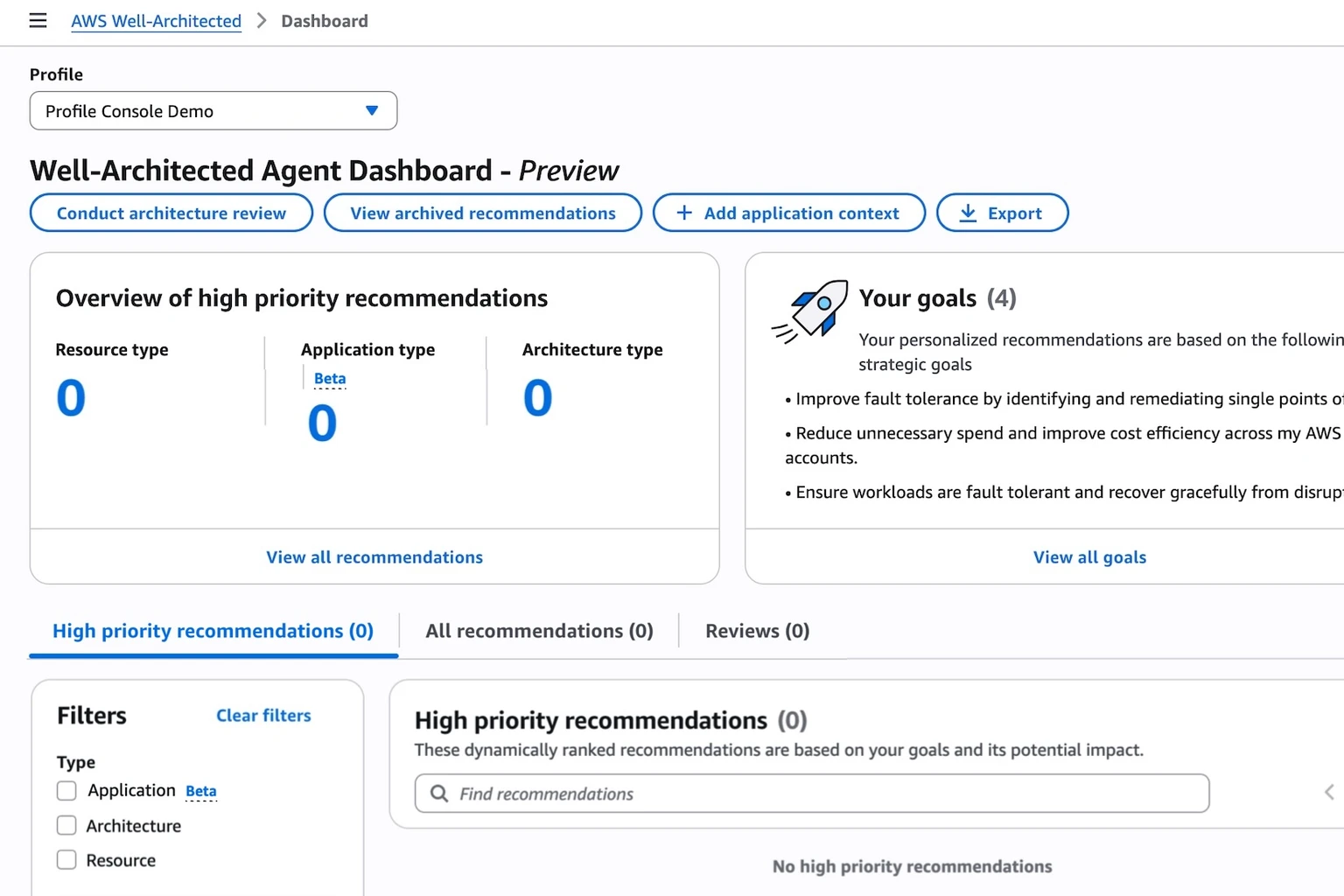Follow the AWS Well-Architected breadcrumb link
Image resolution: width=1344 pixels, height=896 pixels.
point(156,21)
